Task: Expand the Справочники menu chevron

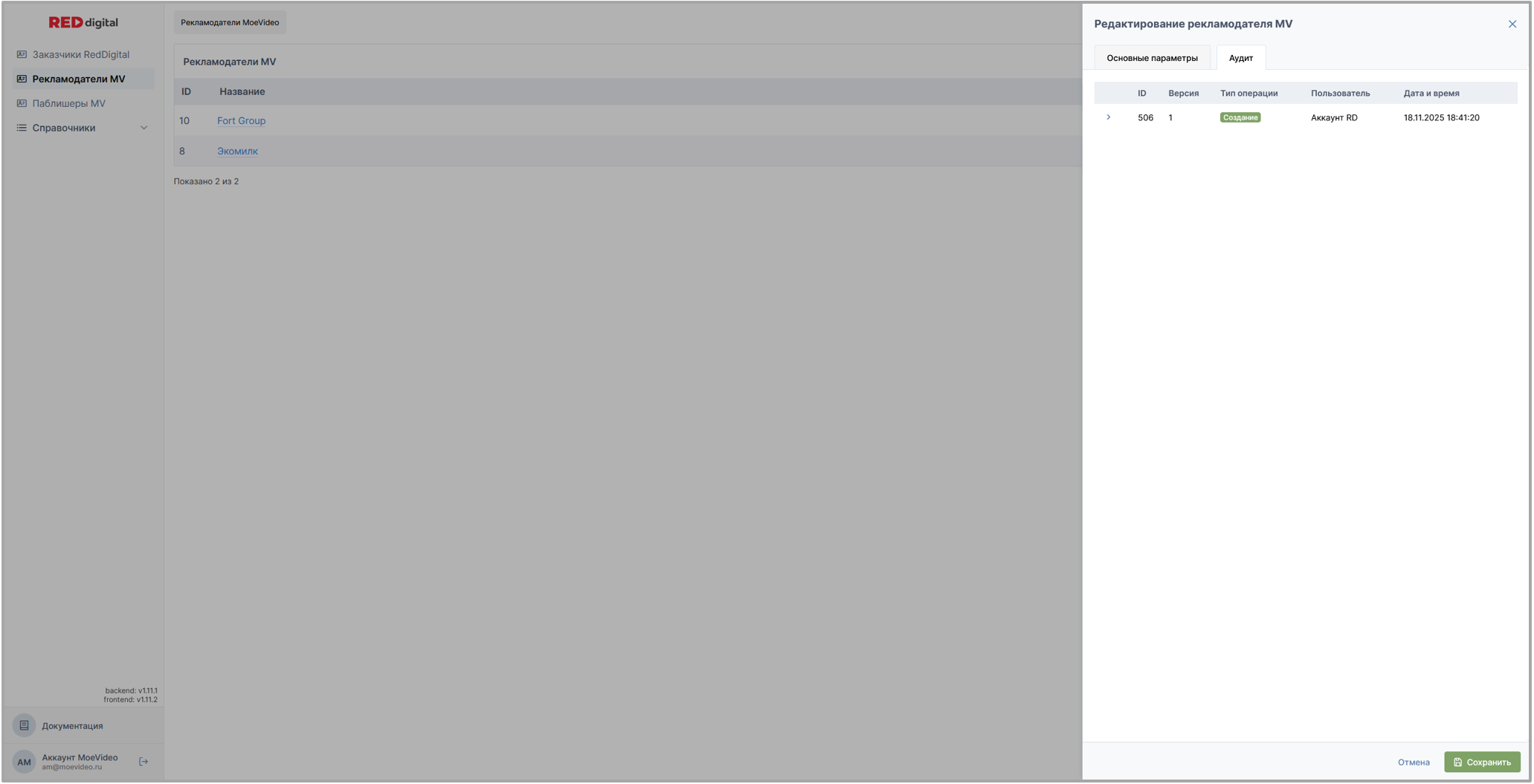Action: (144, 128)
